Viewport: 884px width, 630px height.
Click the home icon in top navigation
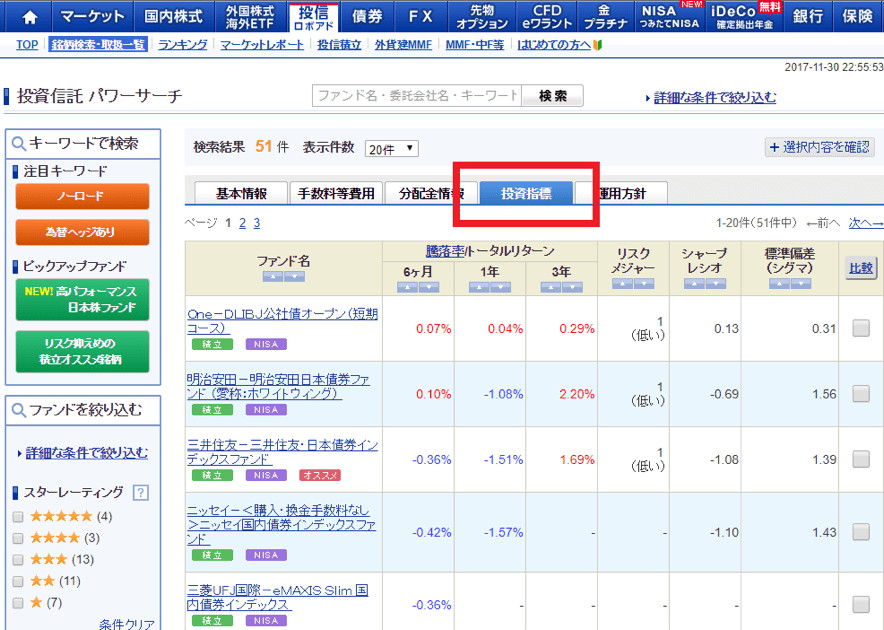[30, 17]
